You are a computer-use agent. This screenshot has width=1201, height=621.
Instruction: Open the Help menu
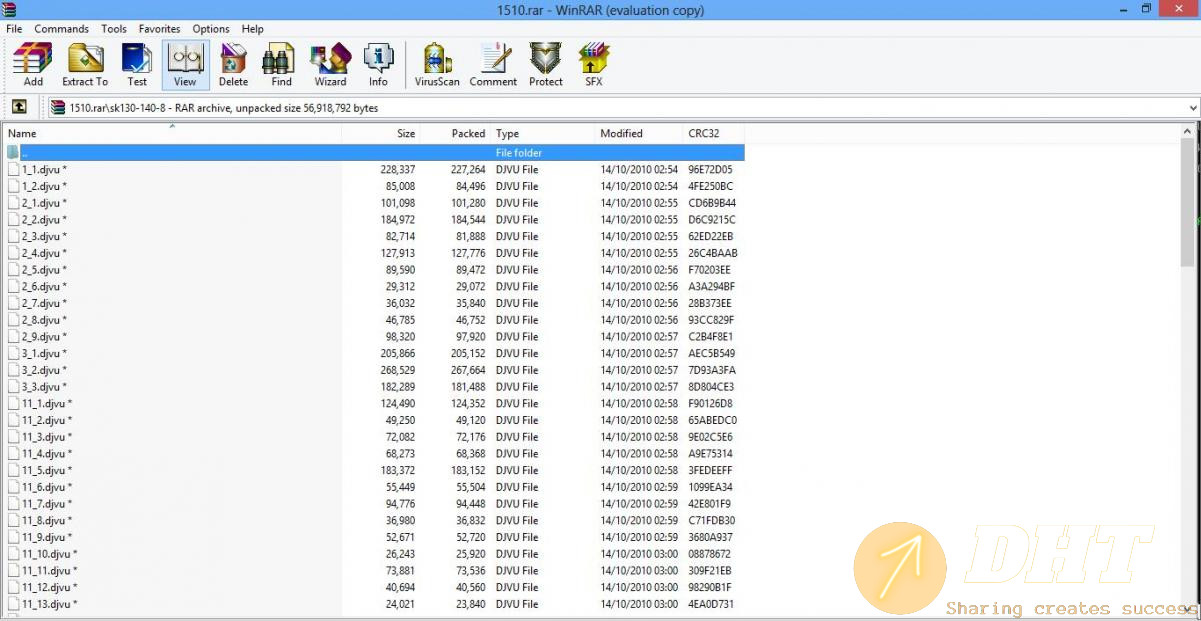pos(253,29)
